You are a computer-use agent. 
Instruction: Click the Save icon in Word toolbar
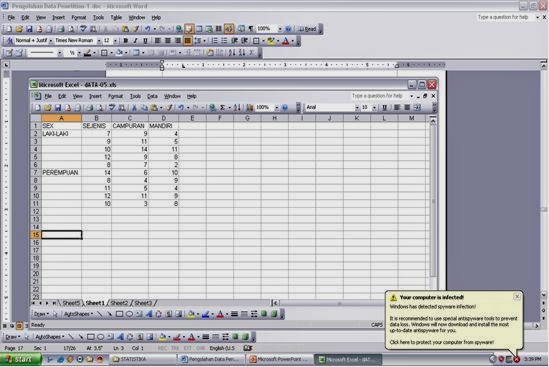pos(29,29)
